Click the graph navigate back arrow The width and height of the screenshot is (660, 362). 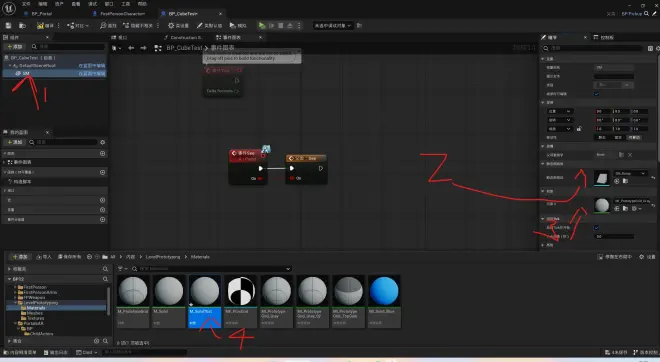click(x=131, y=48)
